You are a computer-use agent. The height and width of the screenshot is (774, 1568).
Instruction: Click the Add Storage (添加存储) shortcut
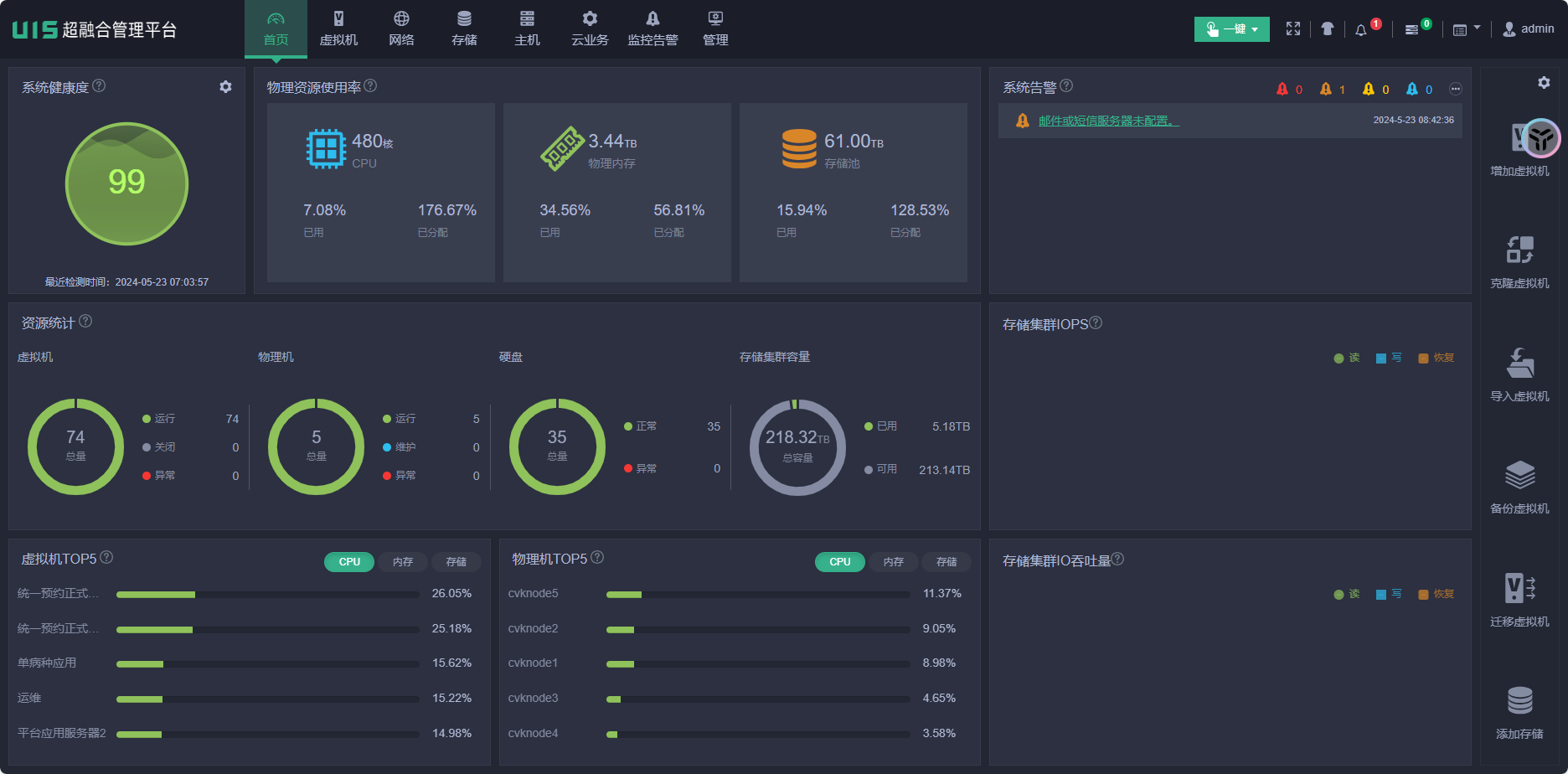[x=1519, y=712]
